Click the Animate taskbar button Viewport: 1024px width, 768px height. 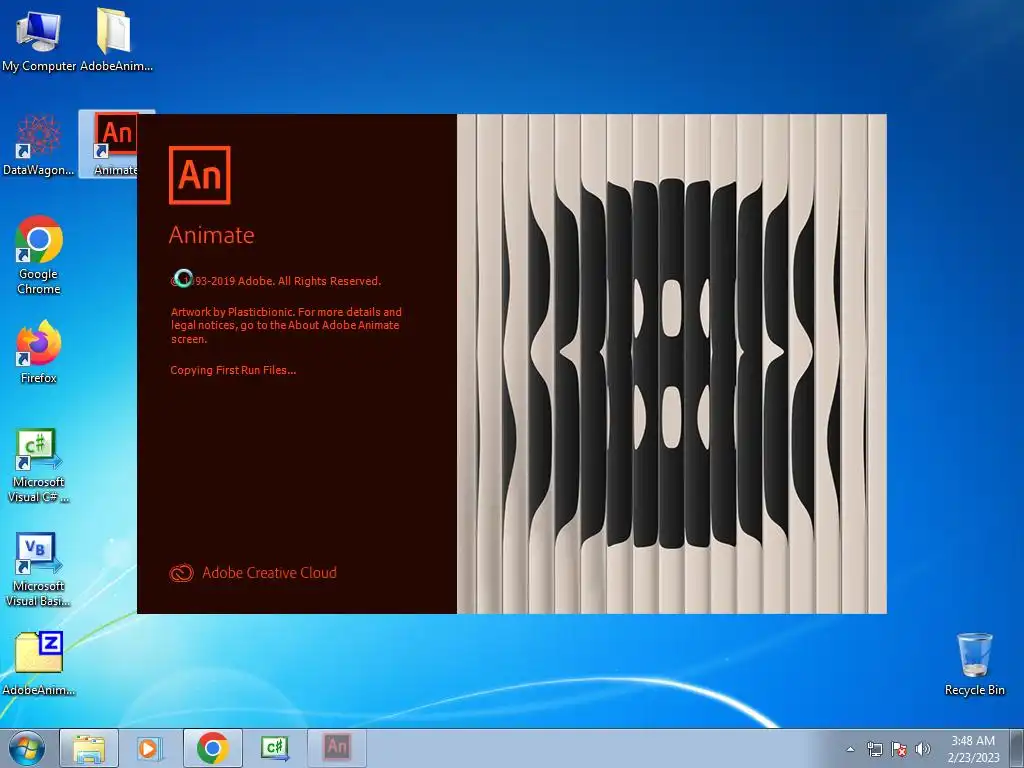coord(337,748)
